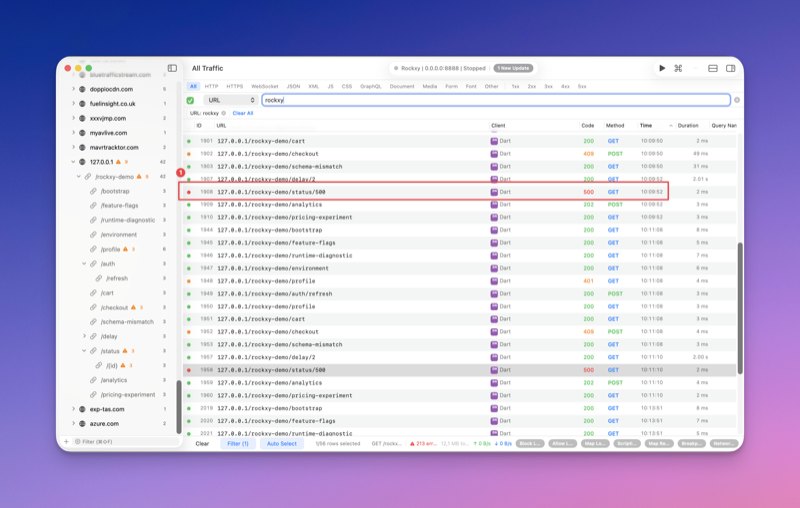The height and width of the screenshot is (508, 800).
Task: Click the Block List pill button
Action: (530, 444)
